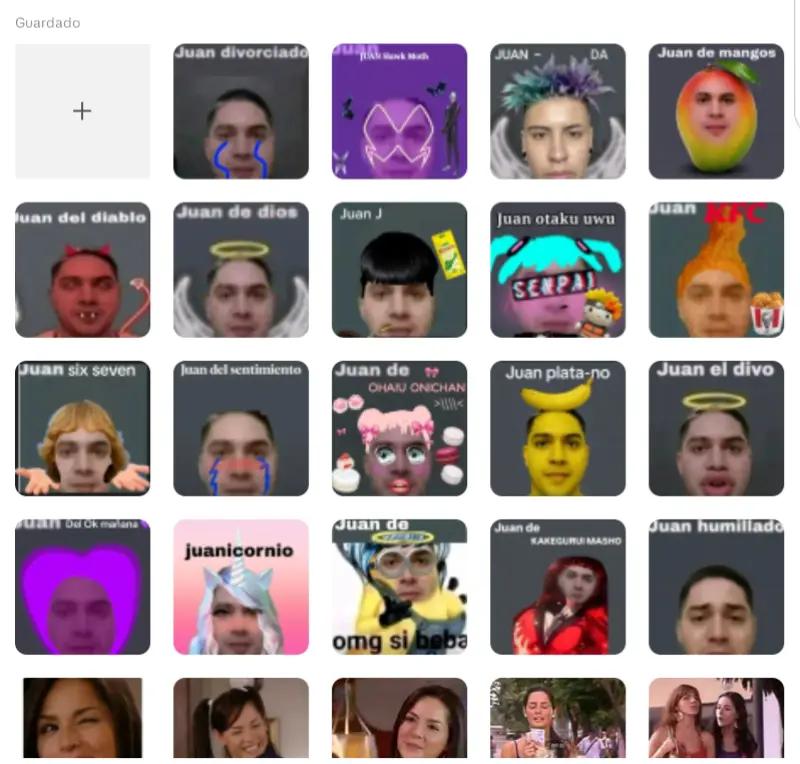The image size is (800, 764).
Task: Select the Juan KFC sticker
Action: pos(716,269)
